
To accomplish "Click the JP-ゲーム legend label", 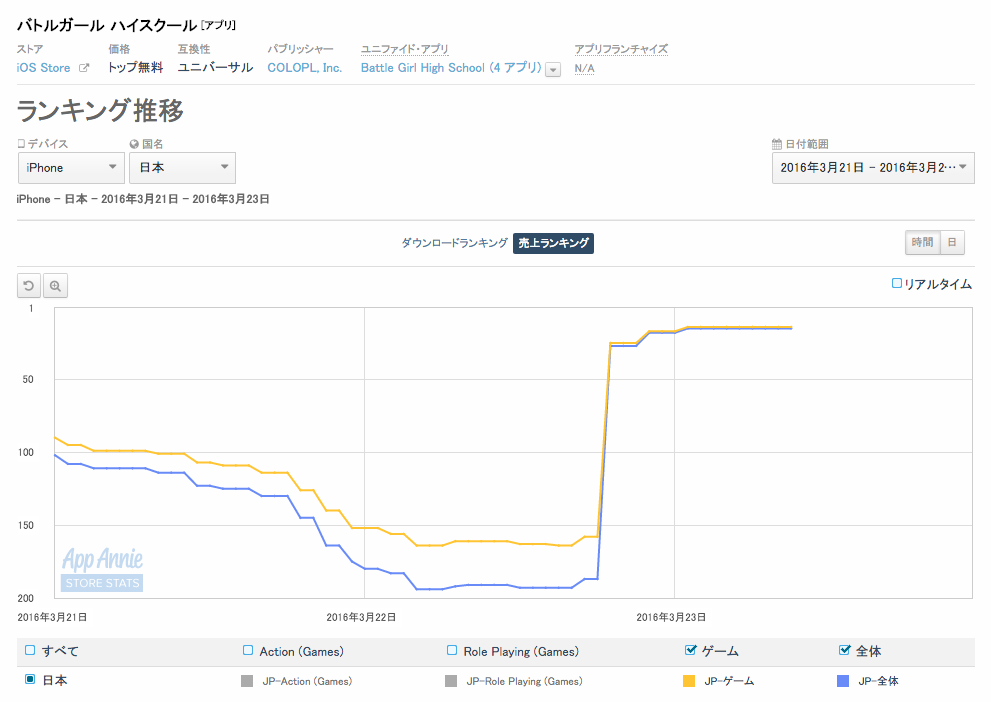I will pos(729,681).
